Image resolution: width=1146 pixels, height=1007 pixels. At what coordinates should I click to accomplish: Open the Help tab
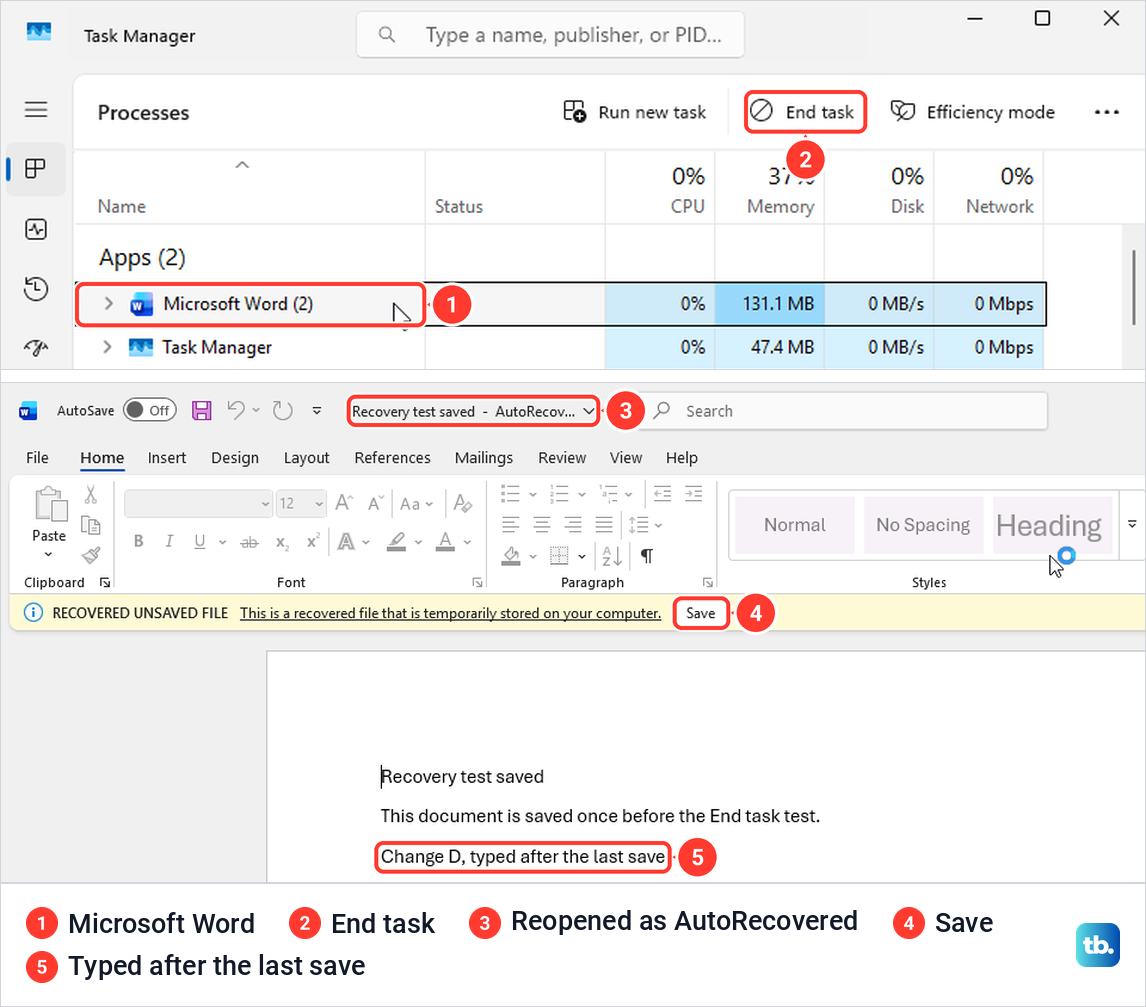coord(681,457)
